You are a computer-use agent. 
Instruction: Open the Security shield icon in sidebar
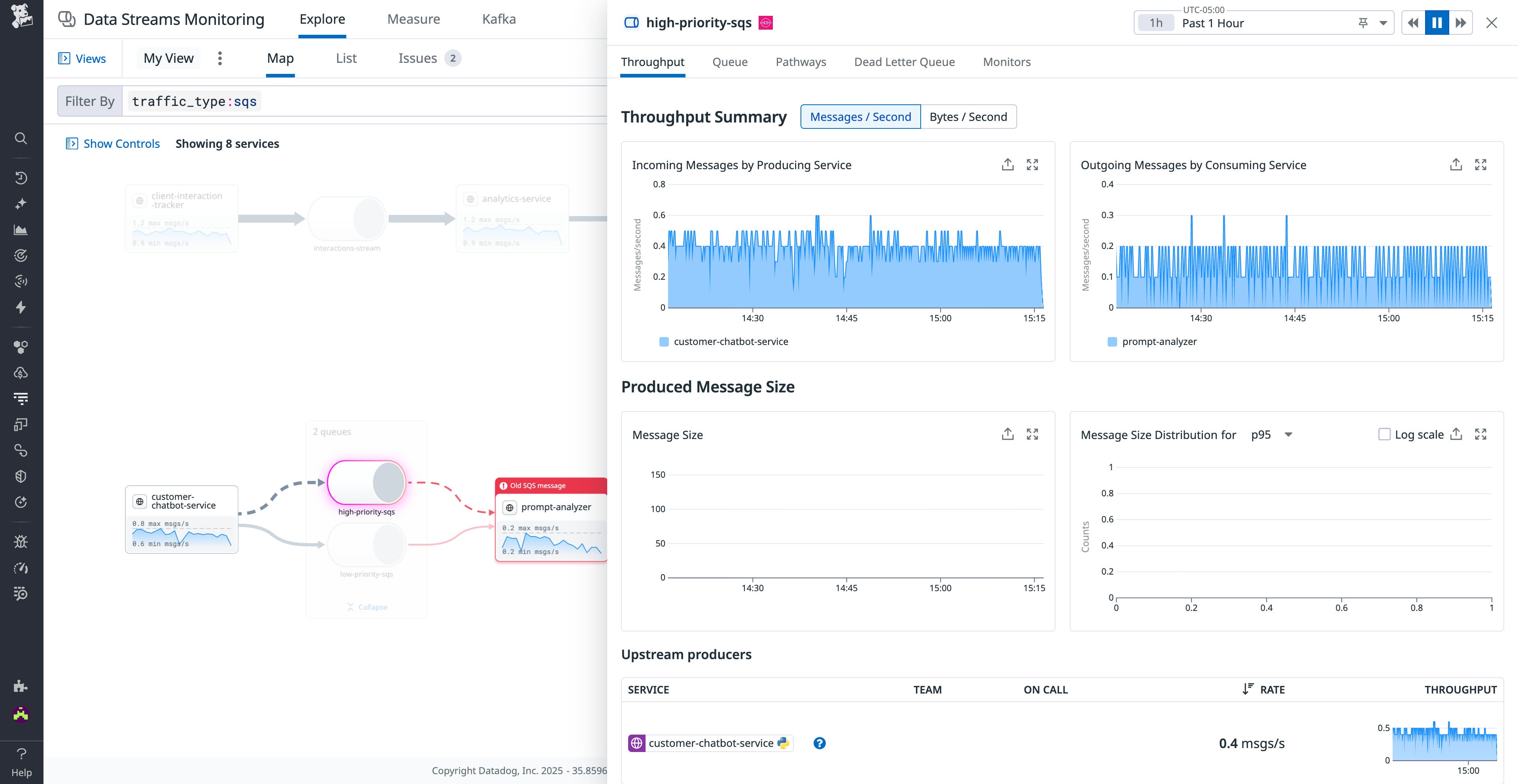coord(21,476)
